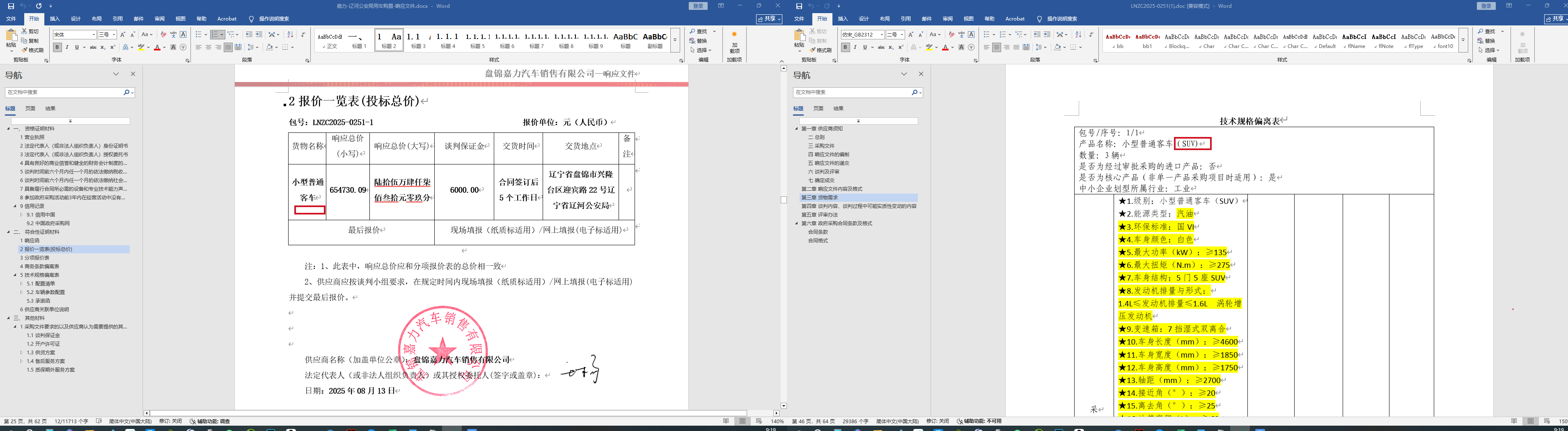1568x431 pixels.
Task: Click the 登录 sign-in button in left window
Action: [x=698, y=6]
